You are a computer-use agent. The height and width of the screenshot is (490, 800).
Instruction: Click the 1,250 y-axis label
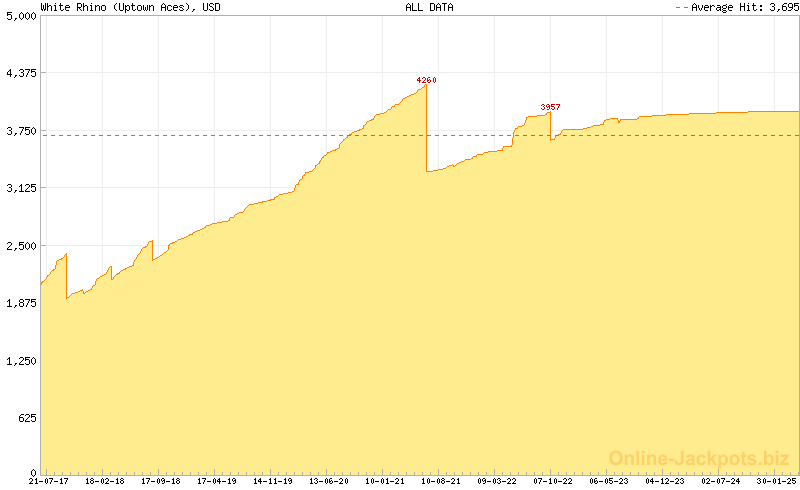[21, 361]
